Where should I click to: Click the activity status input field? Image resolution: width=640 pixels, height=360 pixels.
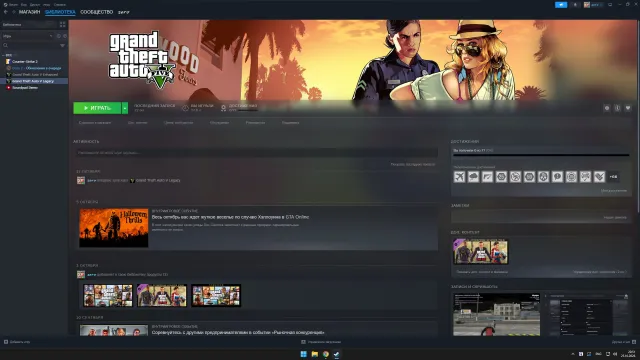pos(257,153)
